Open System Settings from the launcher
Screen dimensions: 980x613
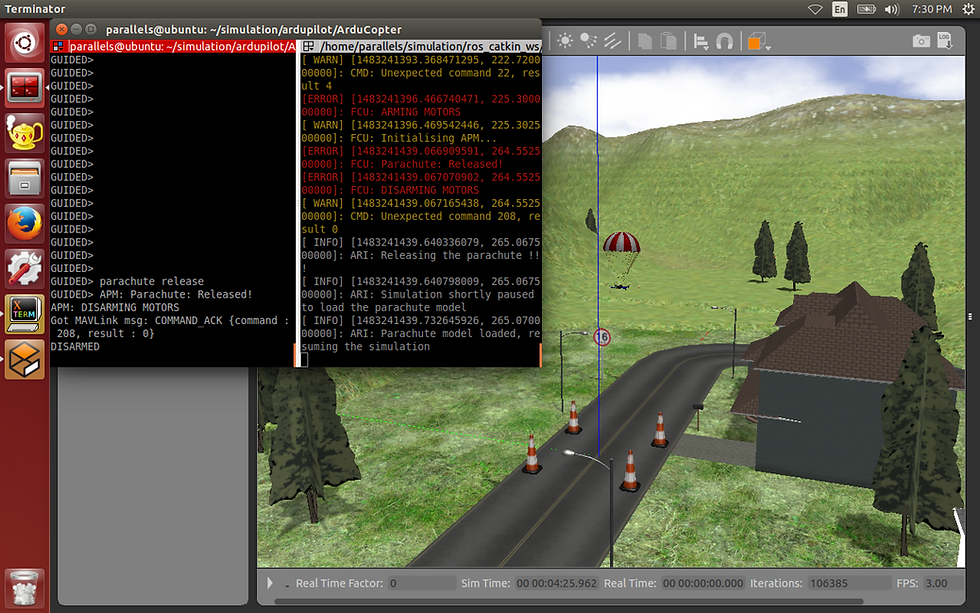(x=25, y=269)
